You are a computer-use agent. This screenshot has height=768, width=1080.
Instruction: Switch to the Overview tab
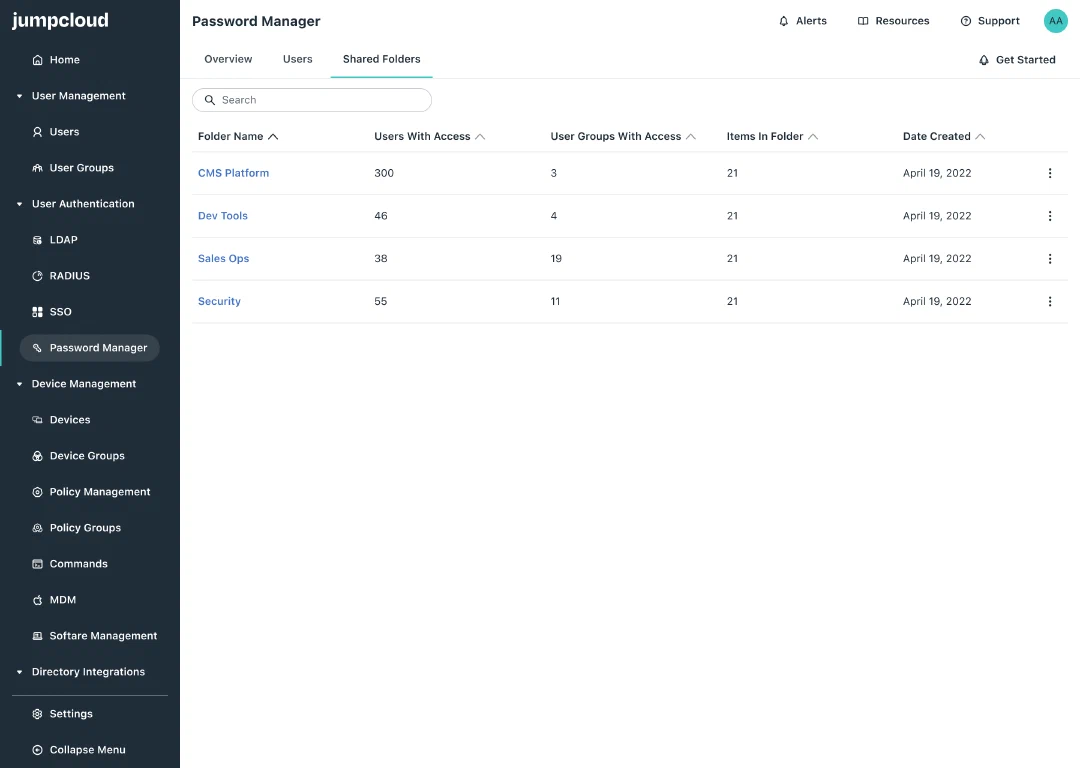click(x=228, y=59)
